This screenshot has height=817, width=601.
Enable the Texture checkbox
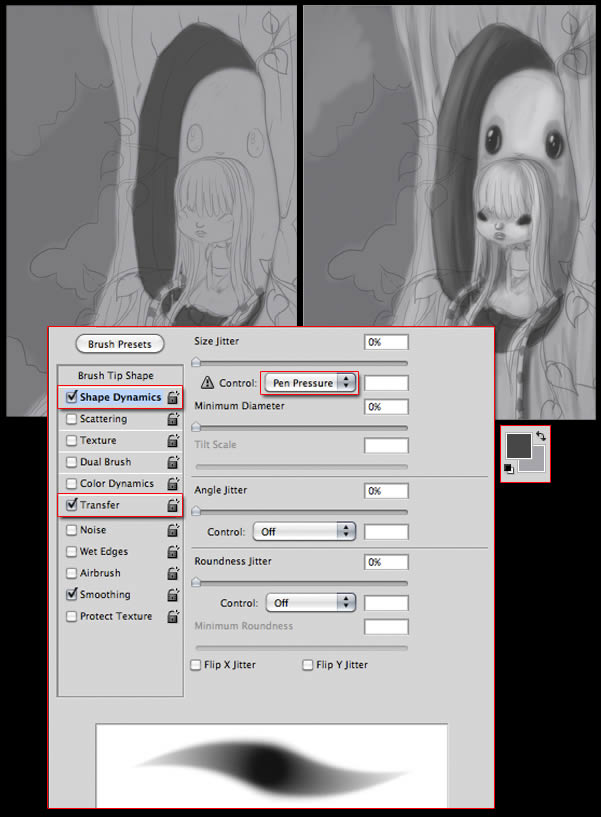point(71,440)
